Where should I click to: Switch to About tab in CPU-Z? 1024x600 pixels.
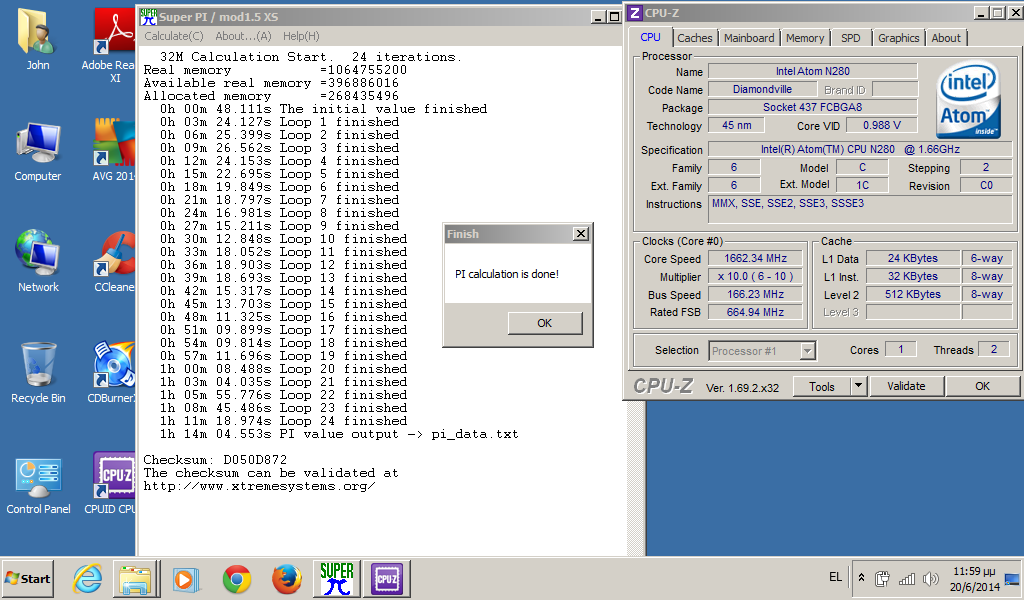tap(946, 38)
